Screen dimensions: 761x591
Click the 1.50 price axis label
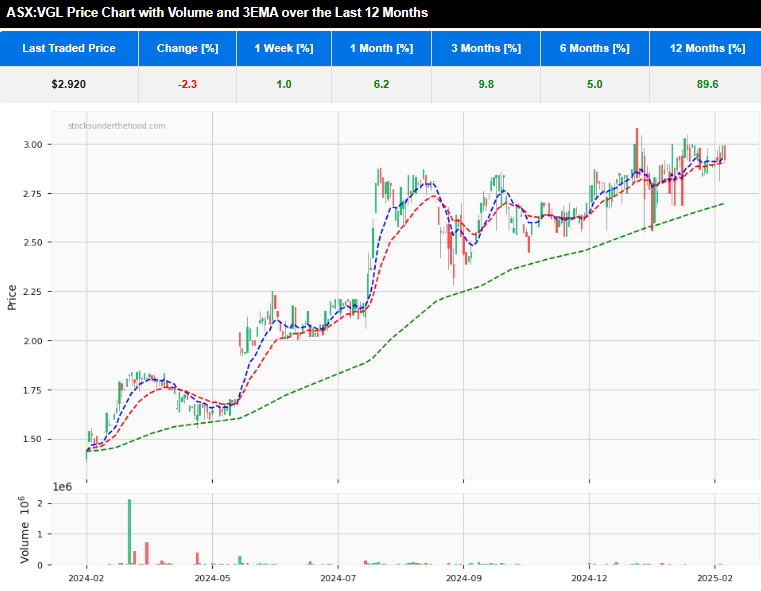pos(33,439)
